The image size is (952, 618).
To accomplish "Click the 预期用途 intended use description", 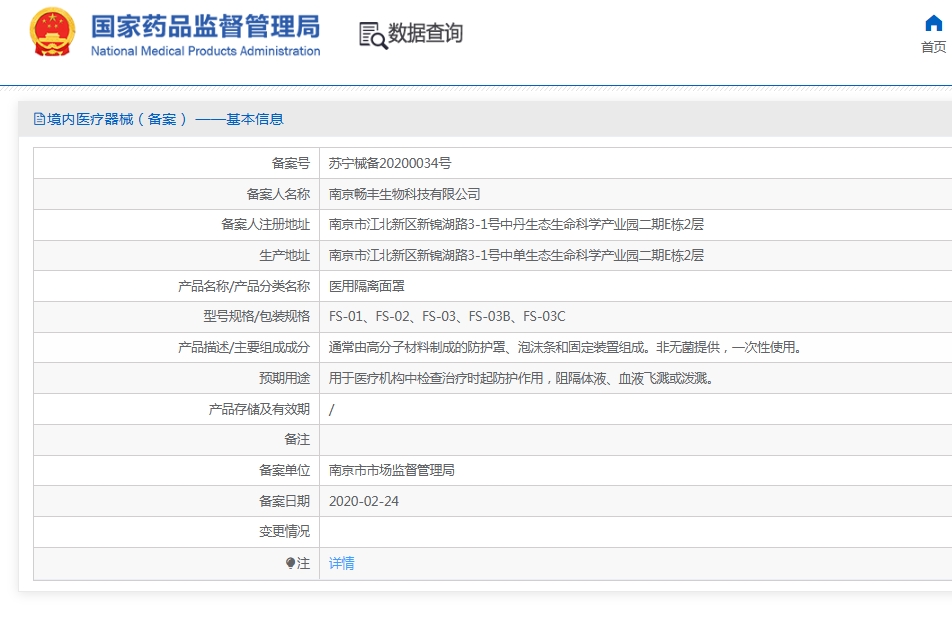I will click(521, 378).
